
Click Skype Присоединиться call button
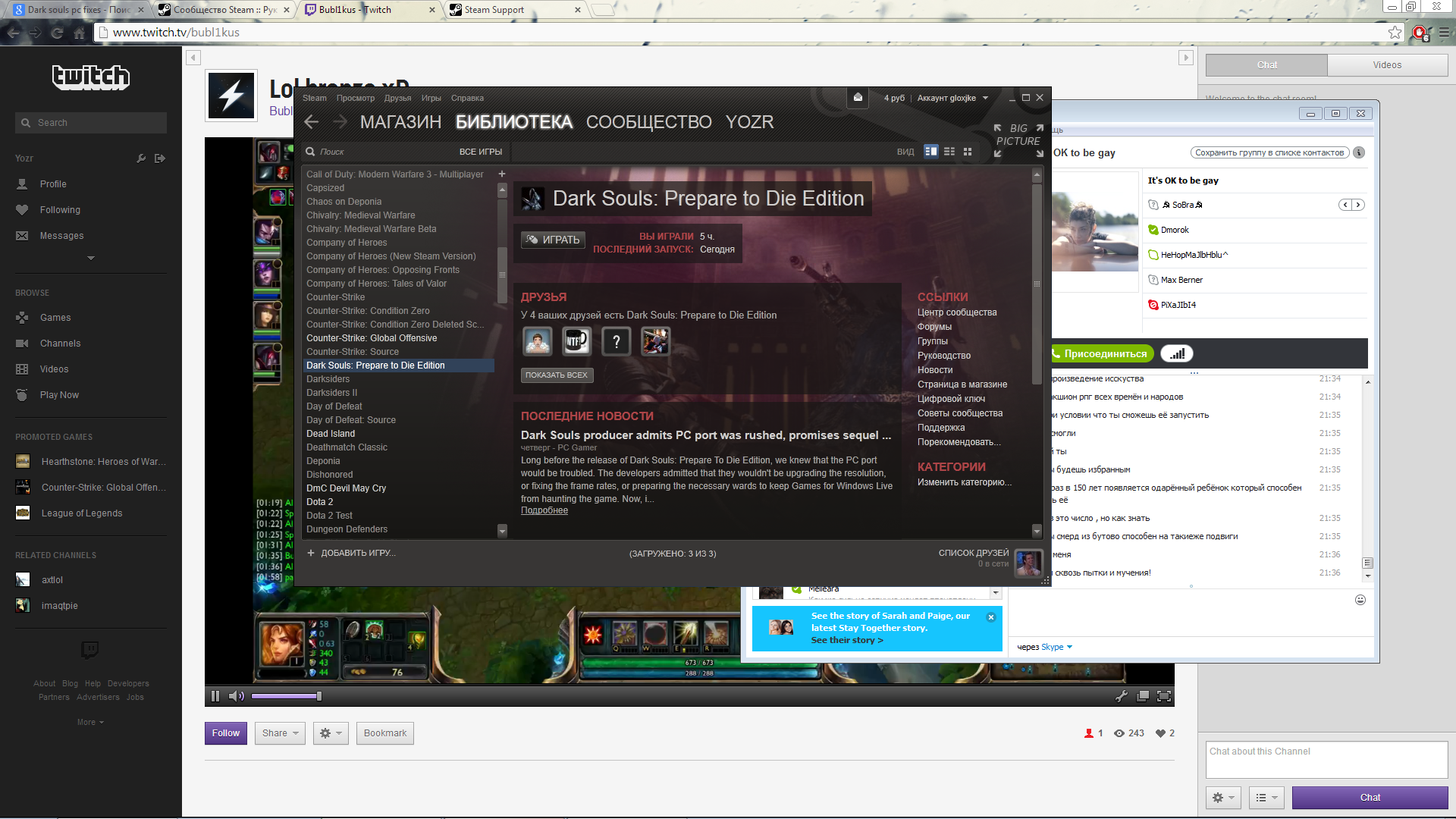pyautogui.click(x=1101, y=354)
